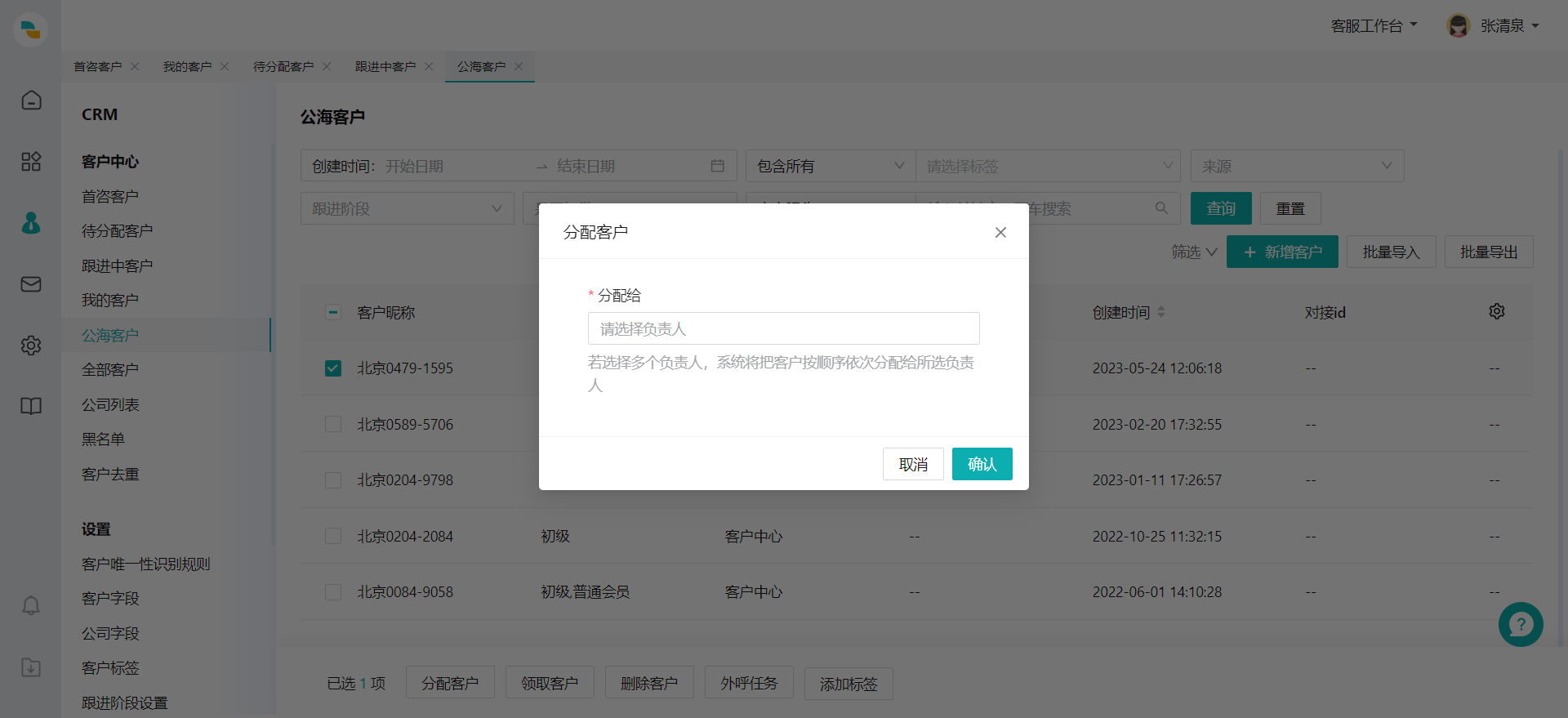Open the 客服工作台 dropdown

click(1374, 26)
